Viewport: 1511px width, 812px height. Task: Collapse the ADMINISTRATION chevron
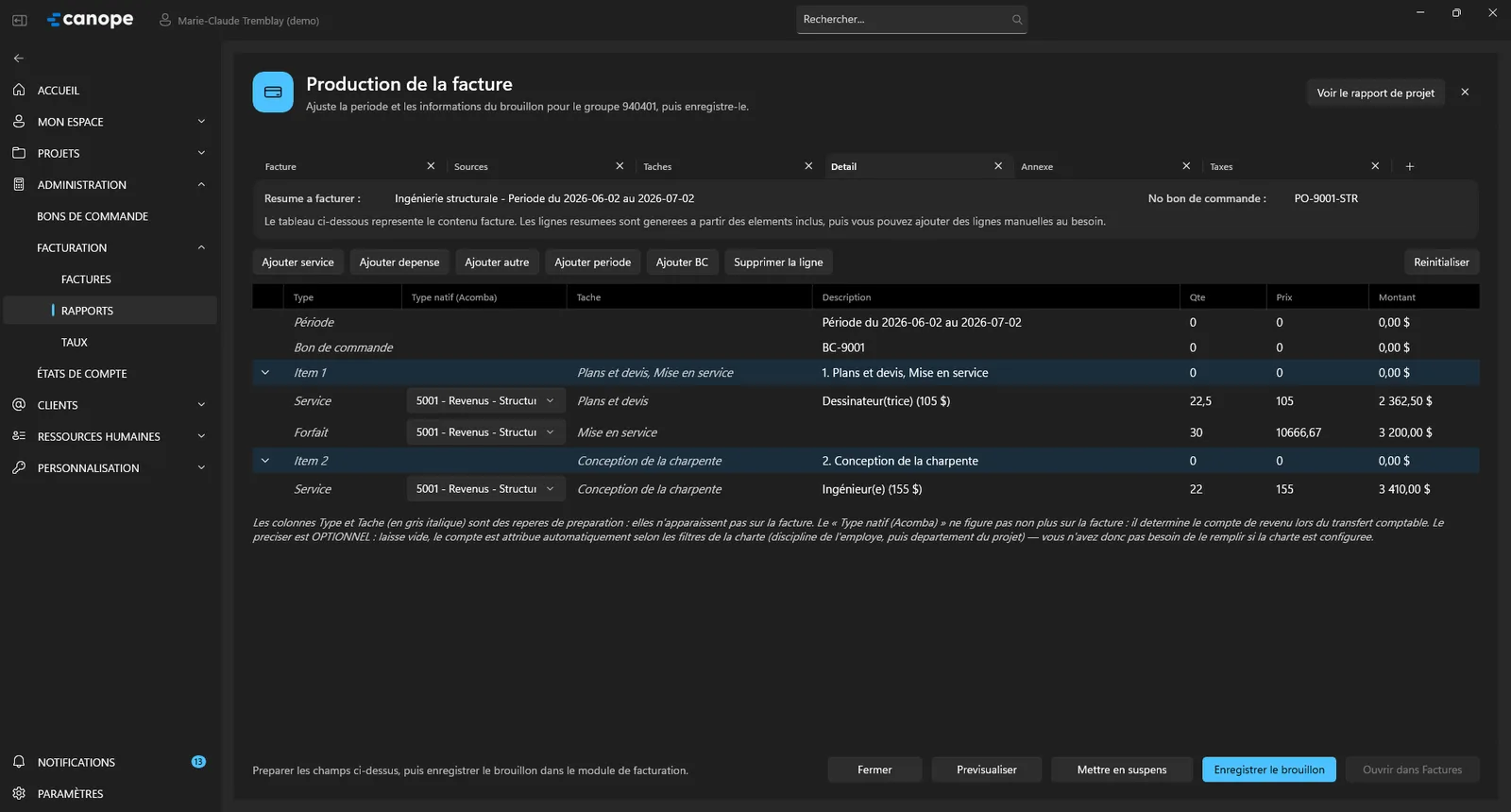[201, 185]
